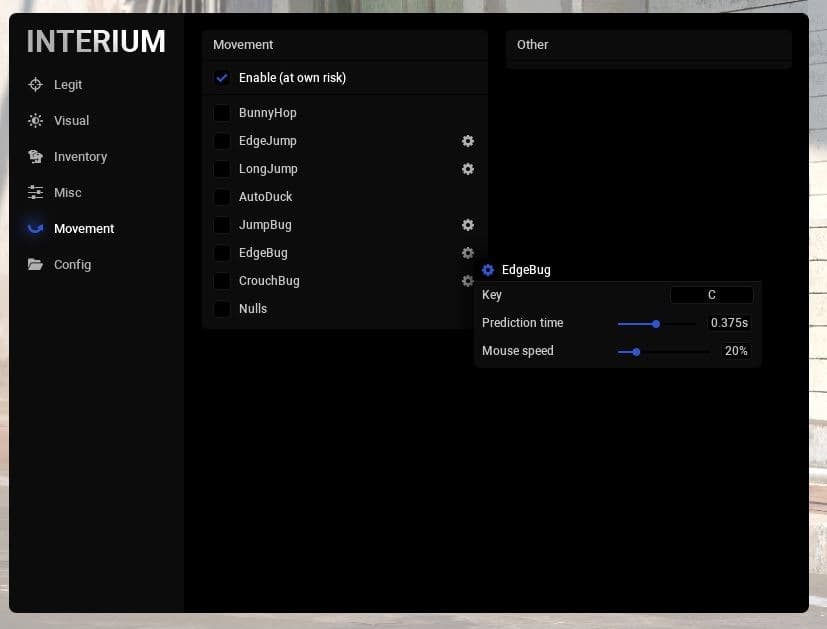Image resolution: width=827 pixels, height=629 pixels.
Task: Click the Legit crosshair icon
Action: tap(36, 85)
